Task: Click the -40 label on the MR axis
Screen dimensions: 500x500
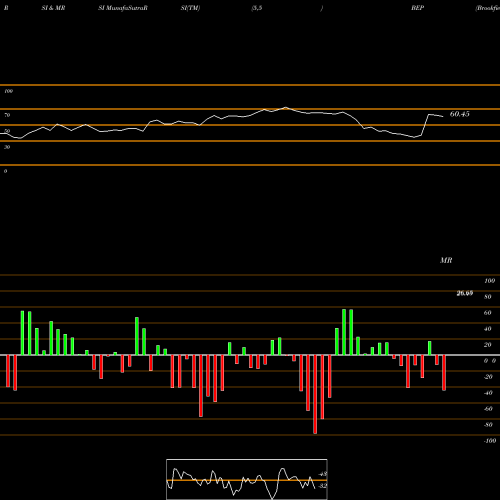Action: point(488,393)
